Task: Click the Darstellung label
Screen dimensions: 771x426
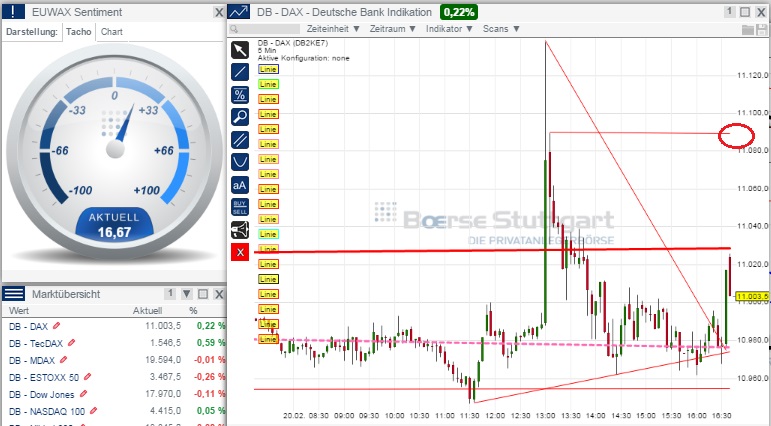Action: click(31, 32)
